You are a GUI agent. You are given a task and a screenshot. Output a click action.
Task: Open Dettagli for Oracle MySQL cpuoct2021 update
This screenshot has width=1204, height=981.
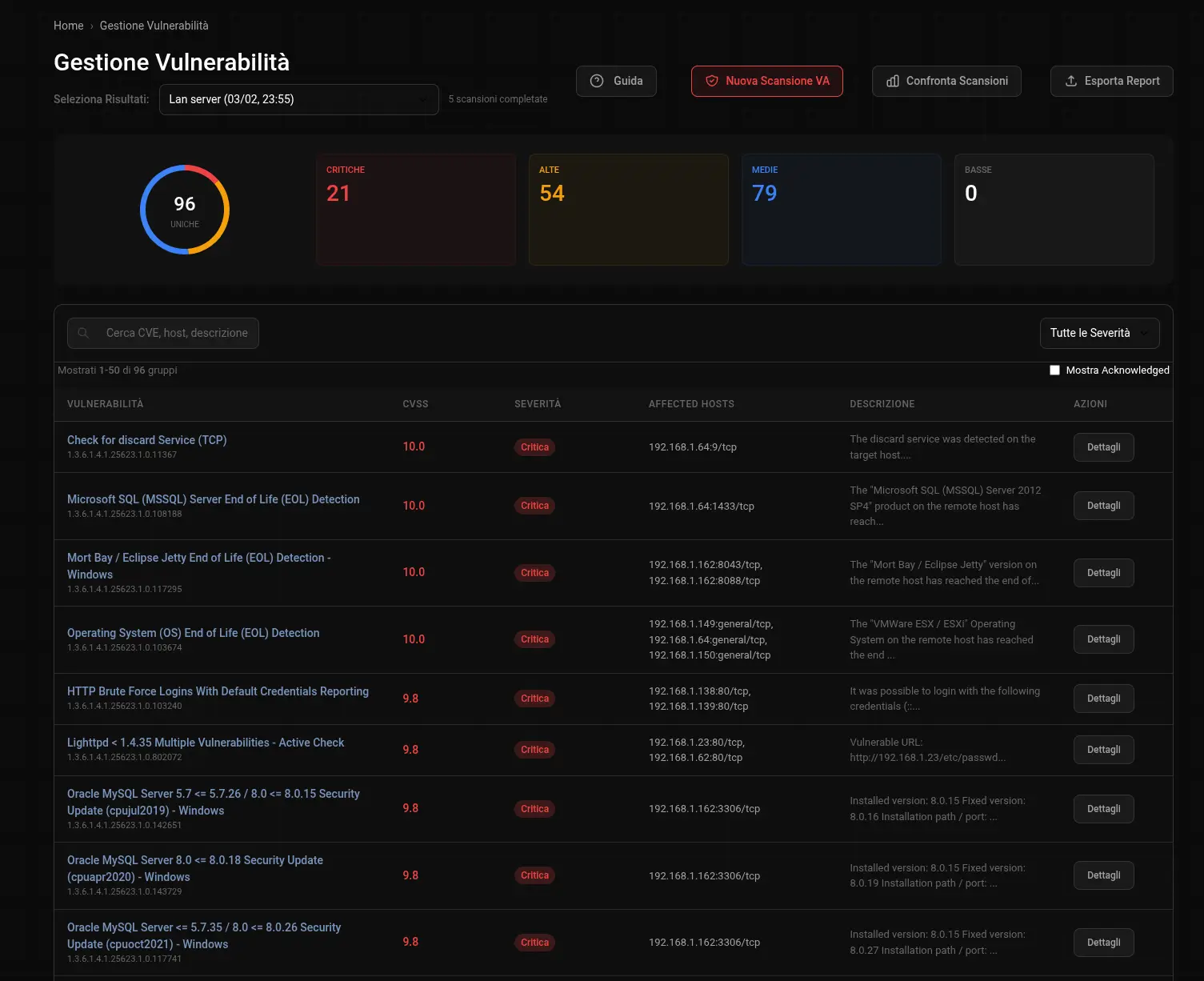pos(1103,942)
